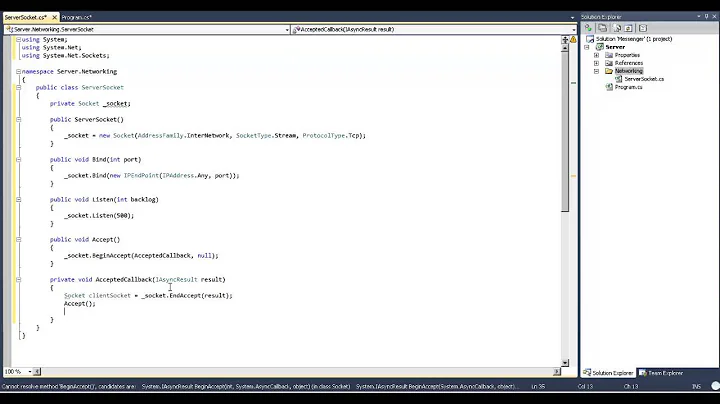Open the 100 % zoom level dropdown

pyautogui.click(x=30, y=371)
